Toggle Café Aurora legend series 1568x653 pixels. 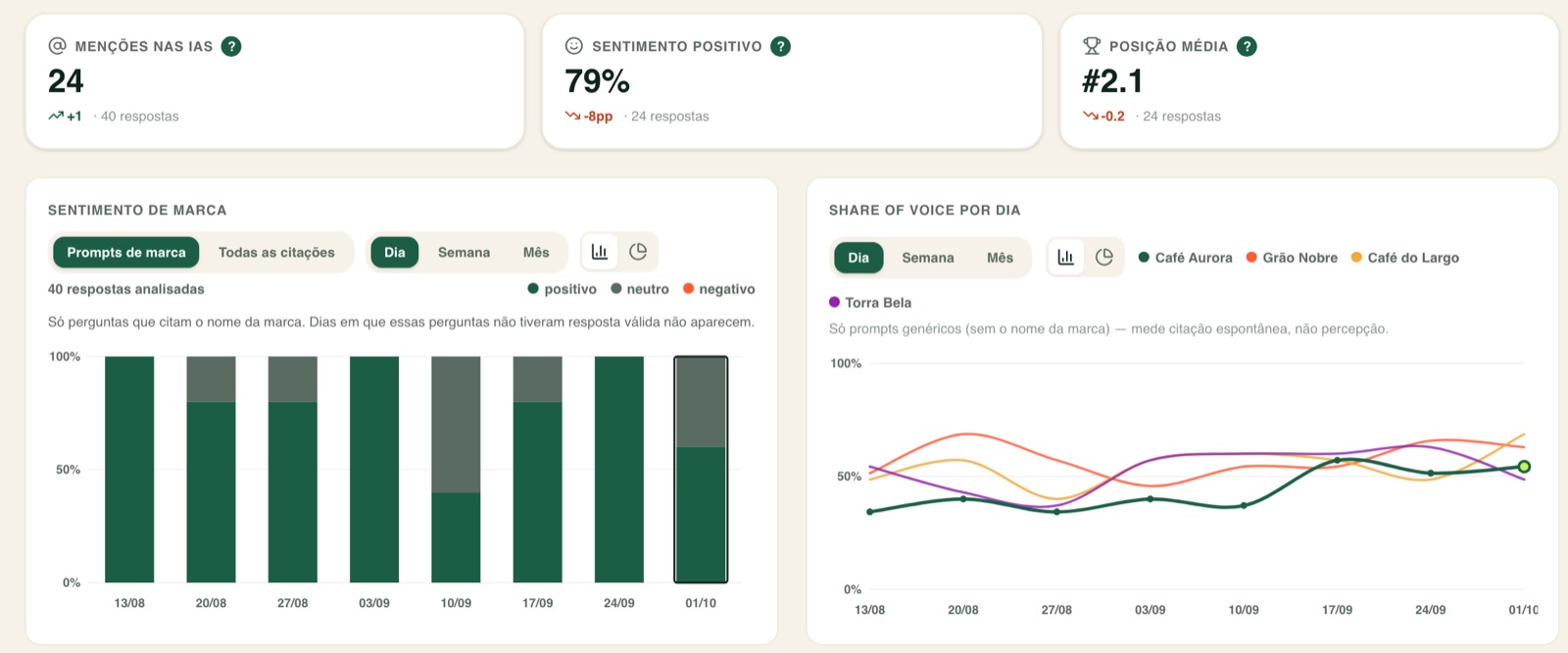coord(1185,257)
